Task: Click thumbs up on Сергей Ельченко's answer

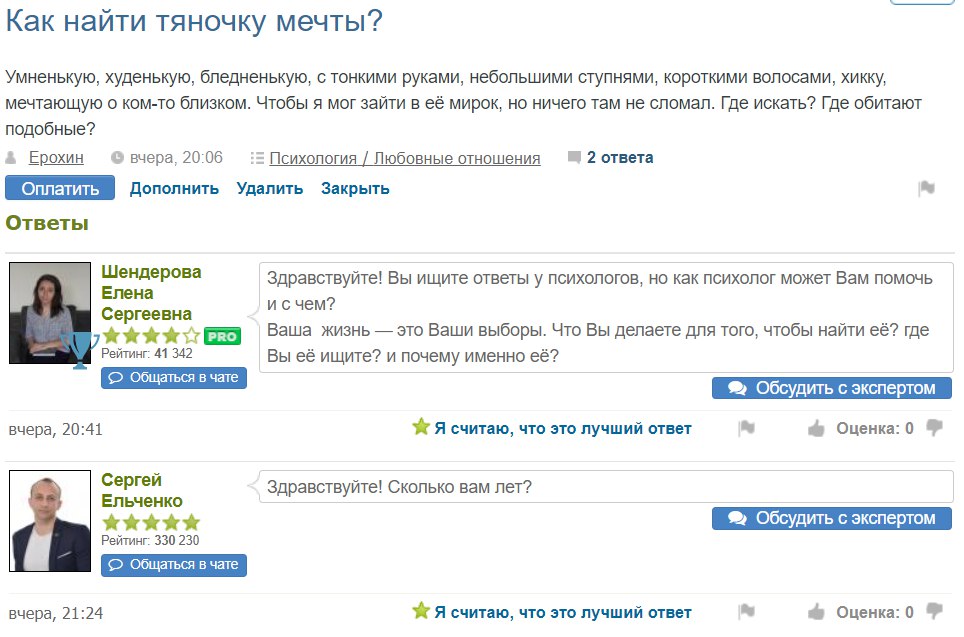Action: pos(816,612)
